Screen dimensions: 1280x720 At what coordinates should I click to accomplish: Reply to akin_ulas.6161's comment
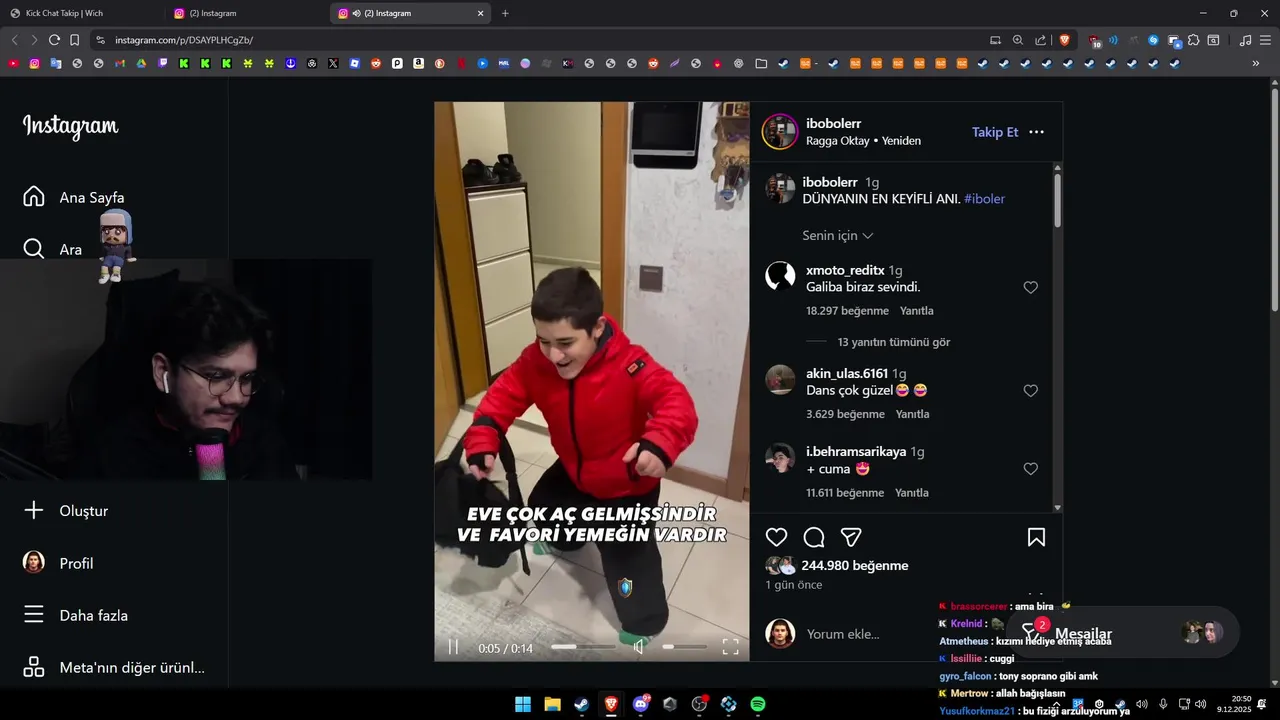pyautogui.click(x=912, y=414)
